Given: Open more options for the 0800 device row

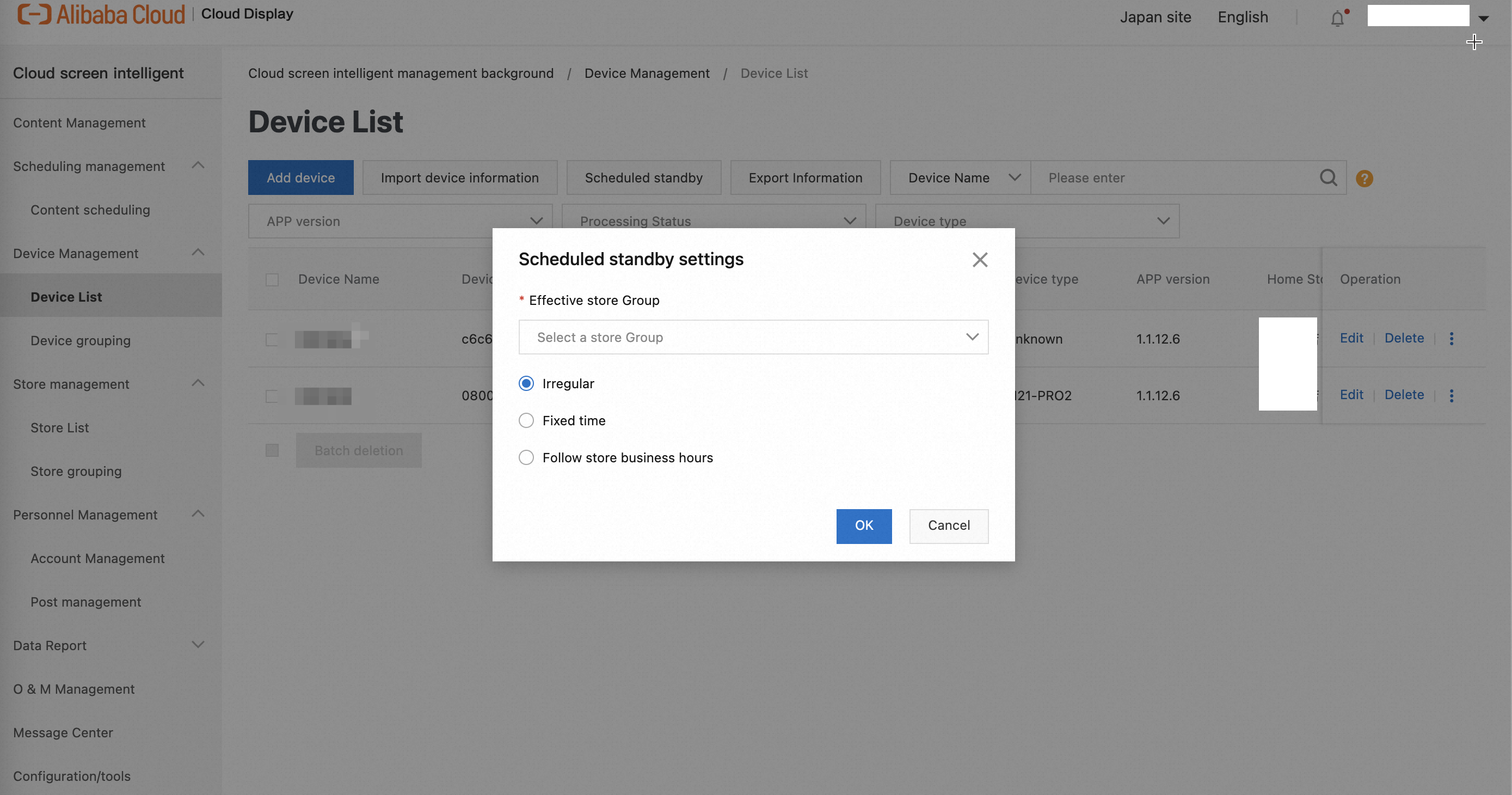Looking at the screenshot, I should tap(1452, 395).
